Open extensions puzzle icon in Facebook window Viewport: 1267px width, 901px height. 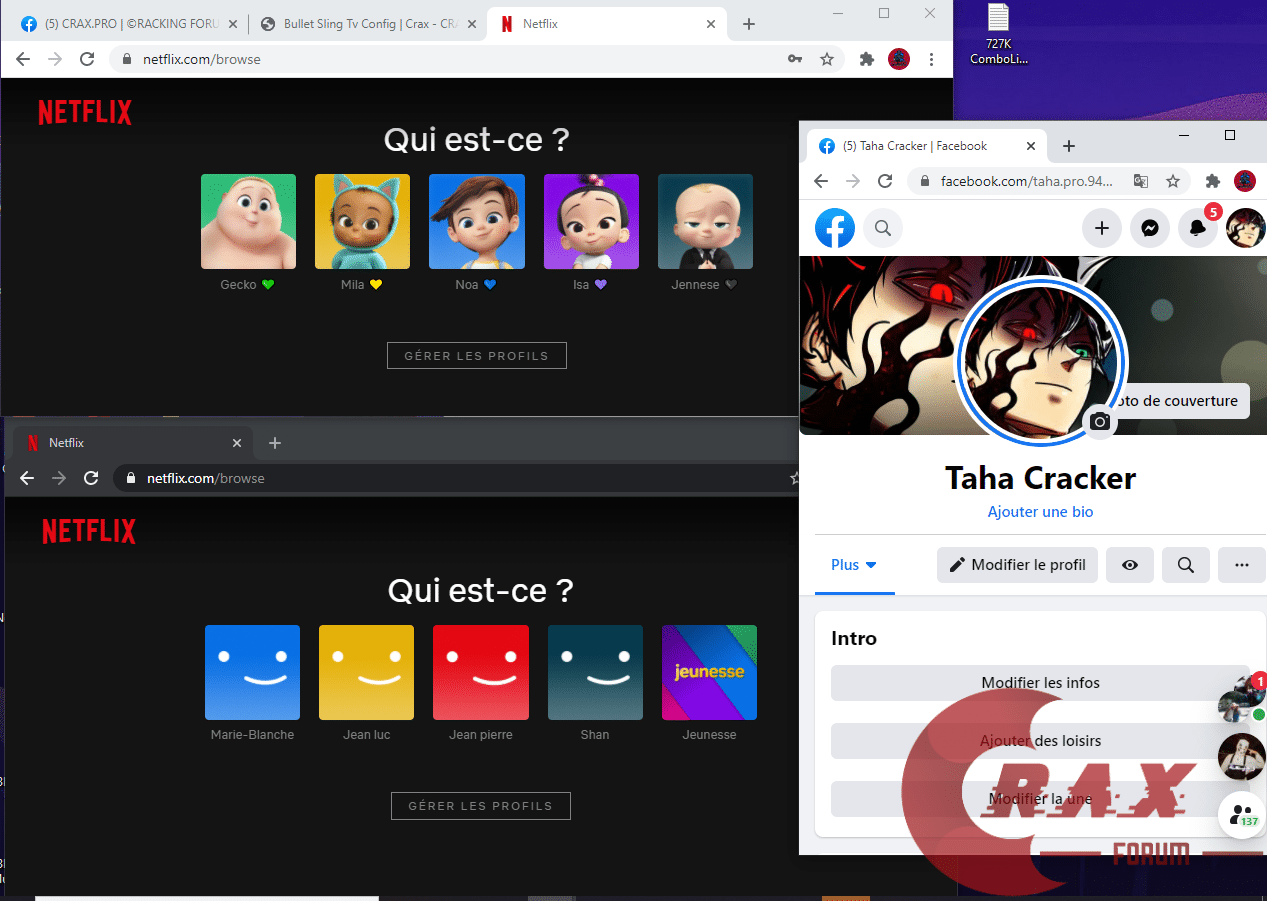point(1213,181)
